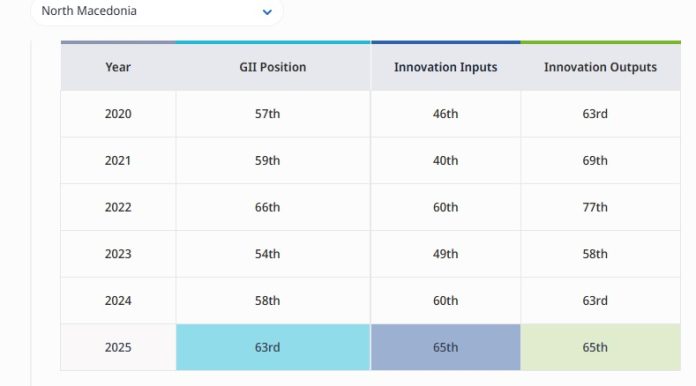Click the 2022 GII Position 66th cell
The image size is (696, 386).
[x=273, y=207]
